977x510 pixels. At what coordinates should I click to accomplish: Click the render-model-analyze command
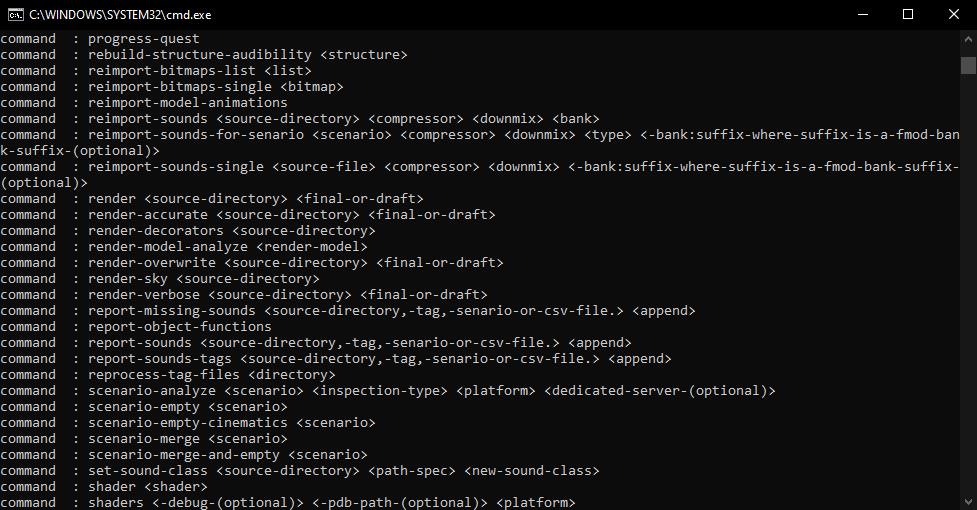click(x=168, y=247)
